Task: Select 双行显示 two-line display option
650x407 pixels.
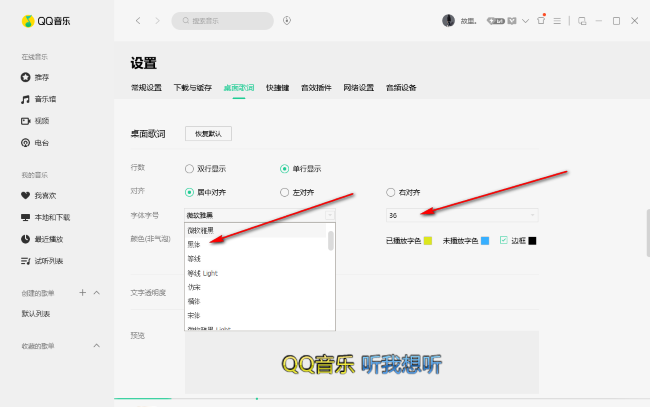Action: pyautogui.click(x=190, y=168)
